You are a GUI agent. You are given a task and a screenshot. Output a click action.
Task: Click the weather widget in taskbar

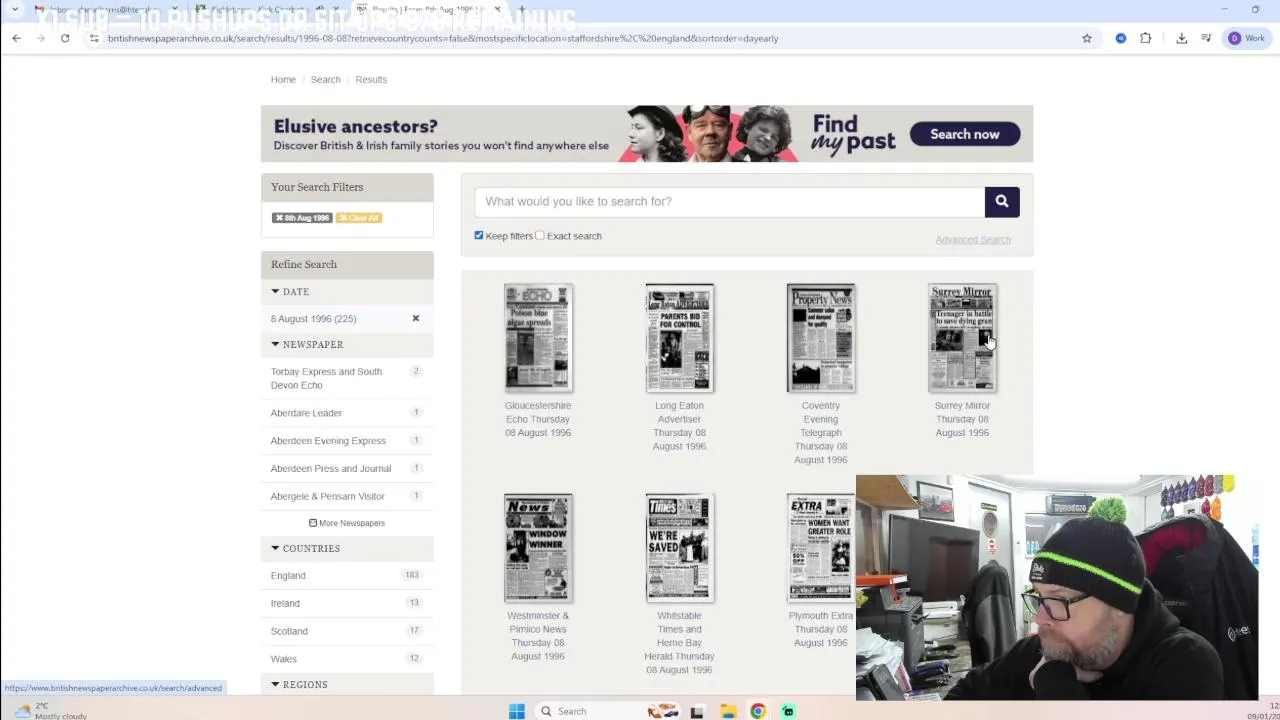(x=50, y=711)
